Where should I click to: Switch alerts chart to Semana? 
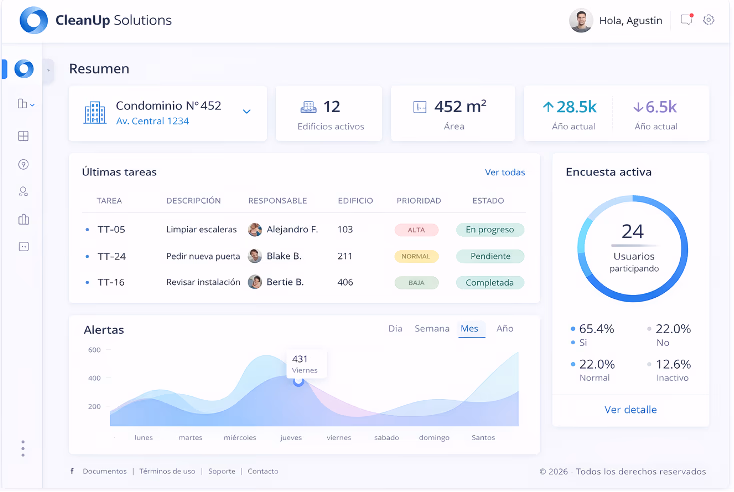tap(432, 328)
